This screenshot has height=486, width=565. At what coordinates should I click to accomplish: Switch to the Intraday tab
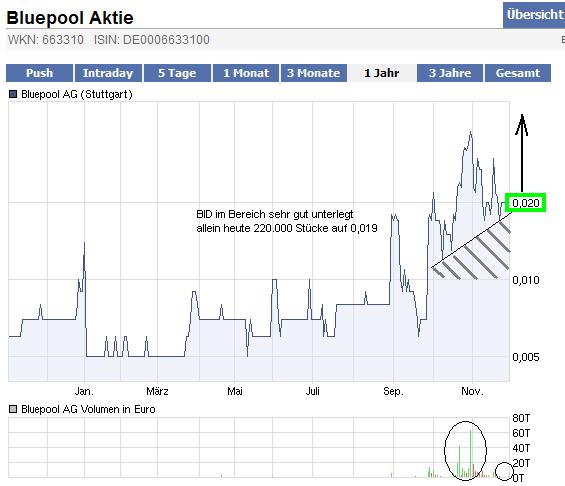(x=108, y=73)
